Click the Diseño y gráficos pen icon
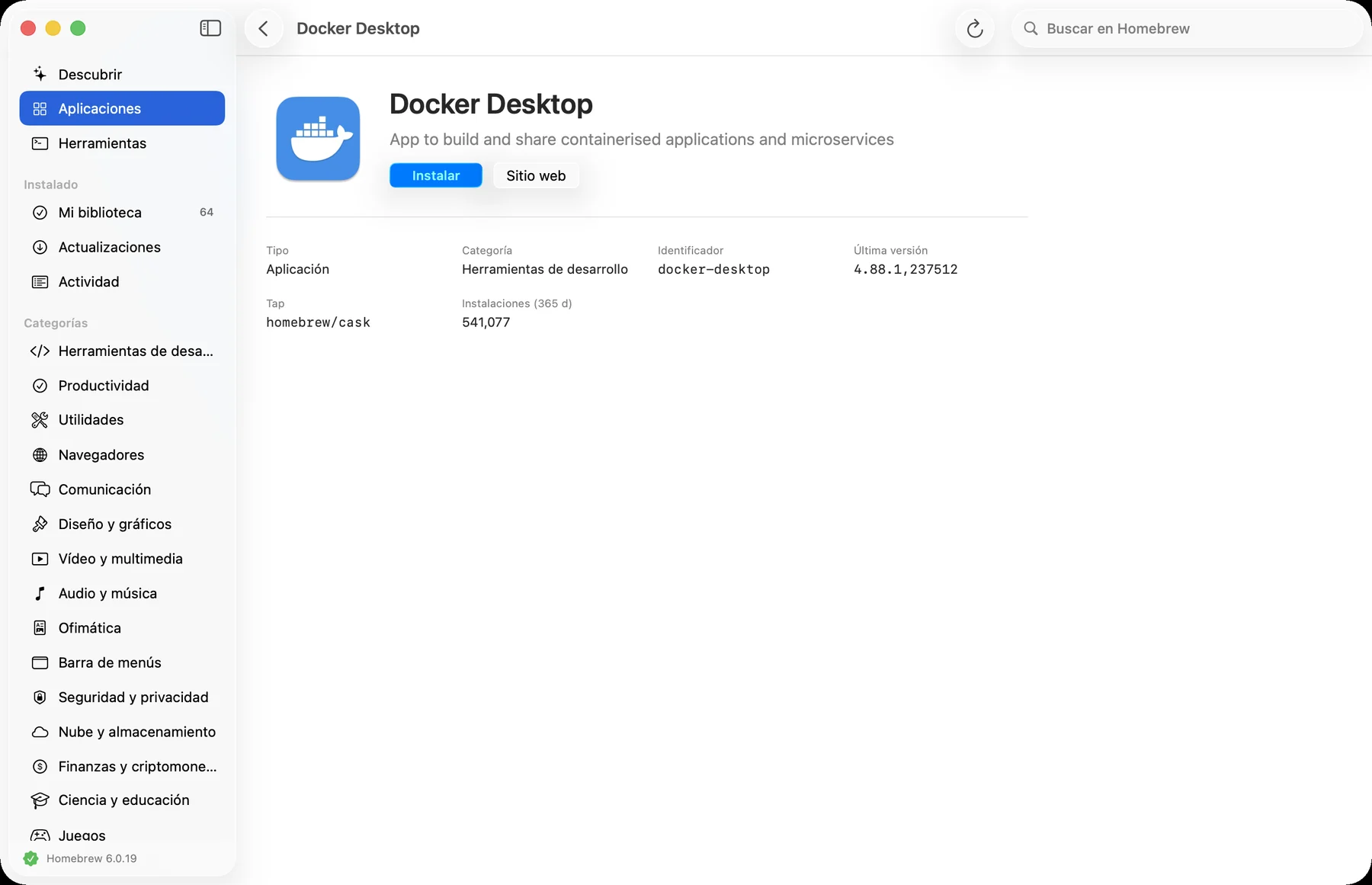The height and width of the screenshot is (885, 1372). click(40, 524)
